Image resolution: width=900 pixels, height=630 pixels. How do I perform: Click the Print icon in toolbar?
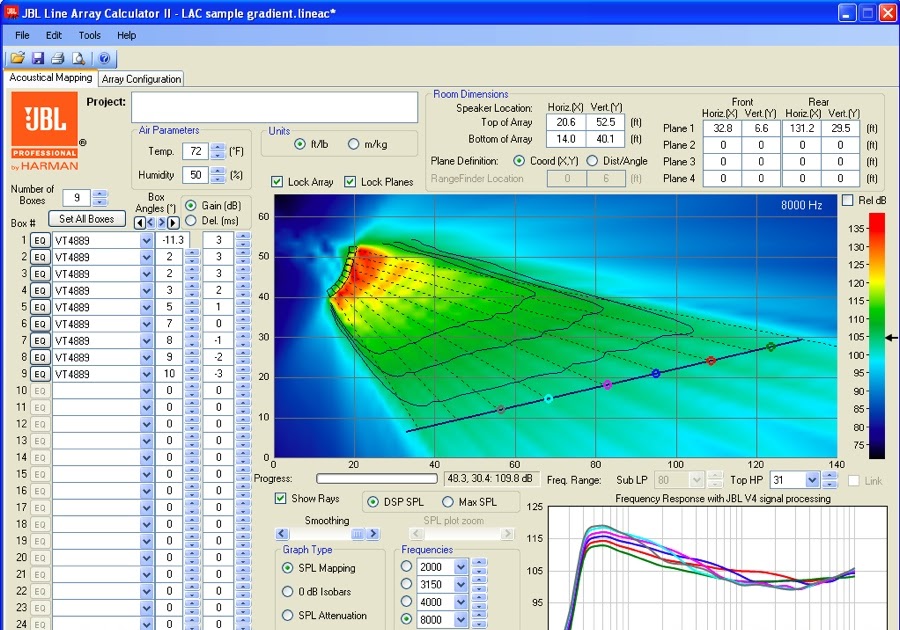(x=58, y=58)
